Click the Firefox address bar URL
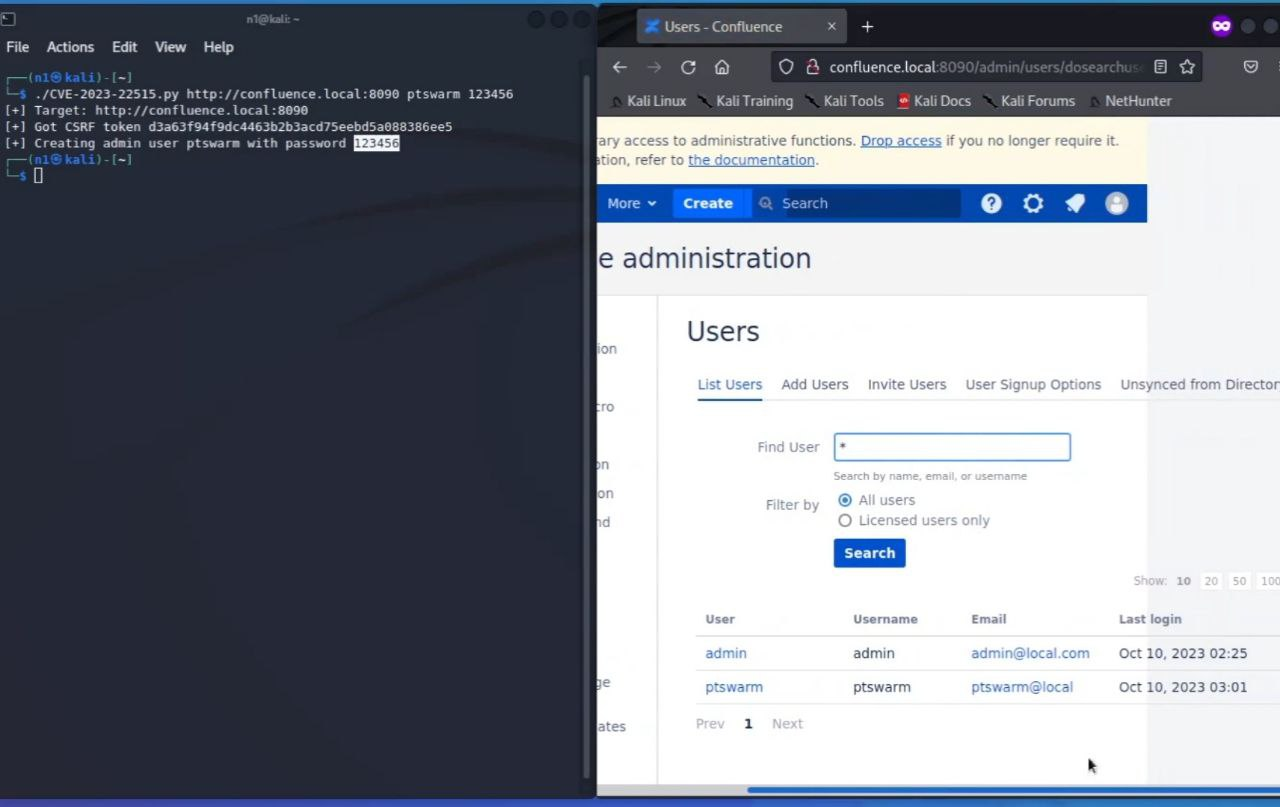 pyautogui.click(x=986, y=67)
